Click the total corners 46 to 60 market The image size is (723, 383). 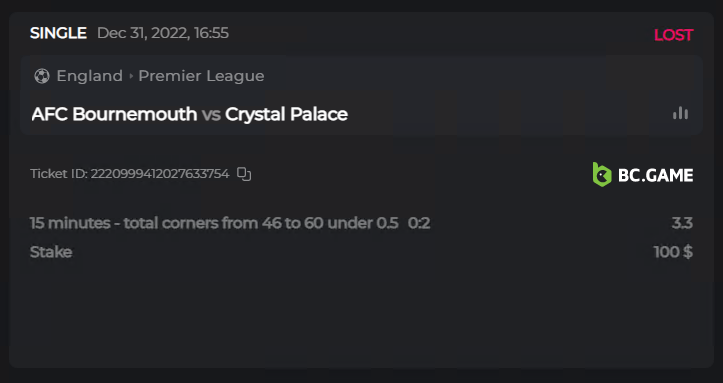pyautogui.click(x=214, y=223)
